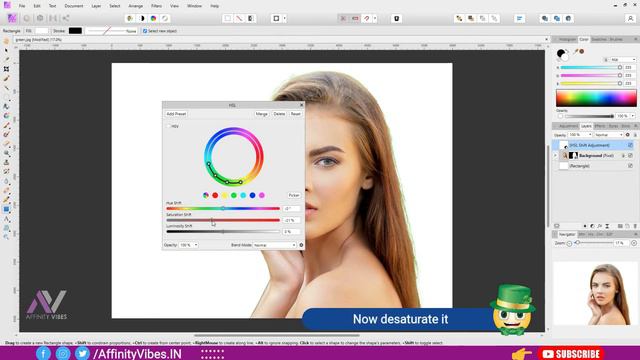Screen dimensions: 640x360
Task: Expand the Background layer tree arrow
Action: [x=555, y=156]
